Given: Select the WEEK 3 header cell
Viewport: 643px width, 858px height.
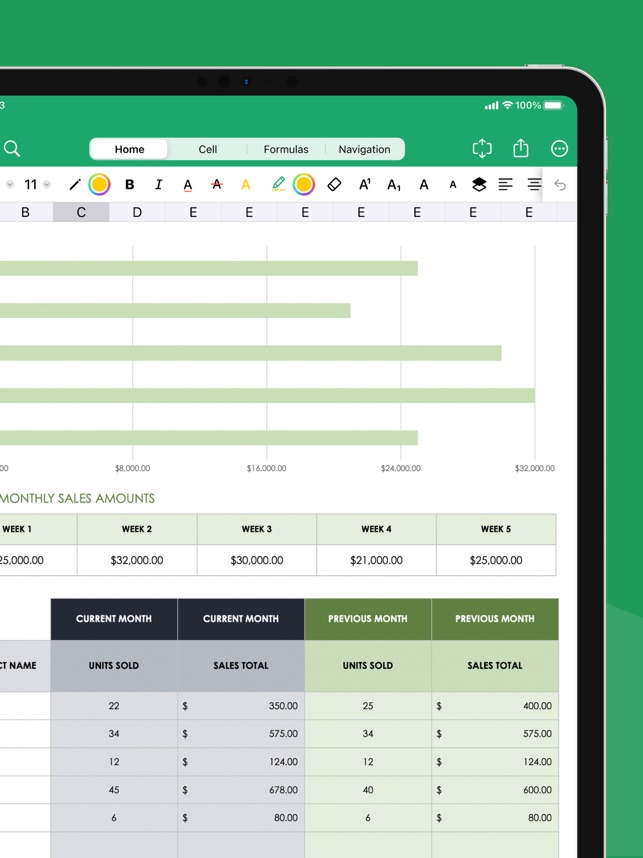Looking at the screenshot, I should tap(257, 529).
